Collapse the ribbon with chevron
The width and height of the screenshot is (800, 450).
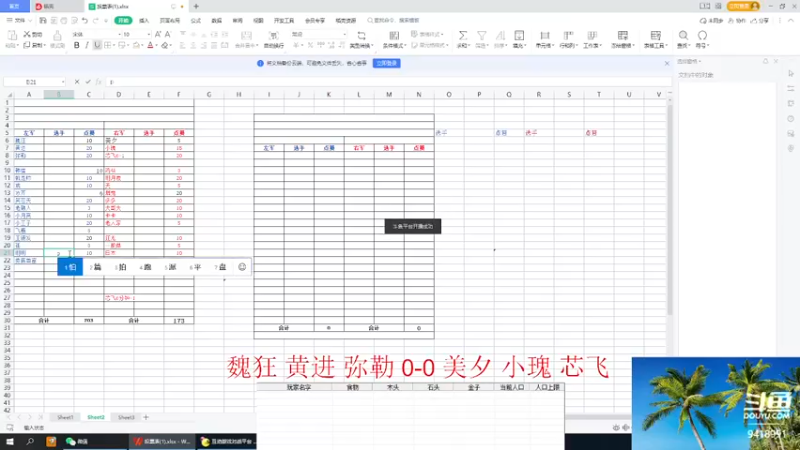(x=791, y=20)
